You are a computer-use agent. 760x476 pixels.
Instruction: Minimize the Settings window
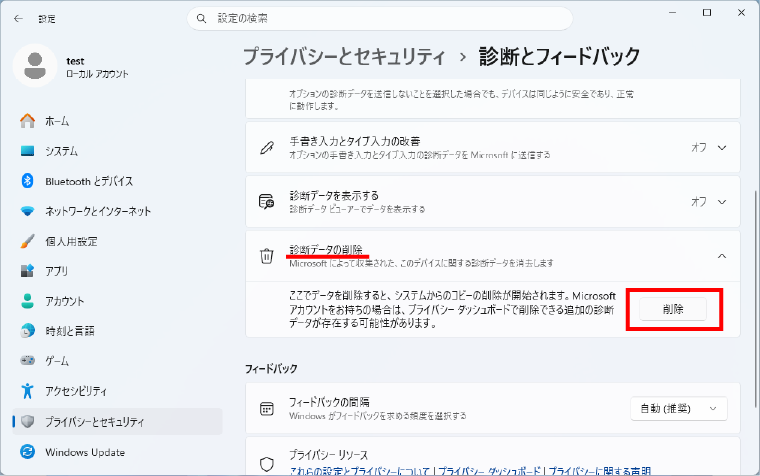coord(672,13)
